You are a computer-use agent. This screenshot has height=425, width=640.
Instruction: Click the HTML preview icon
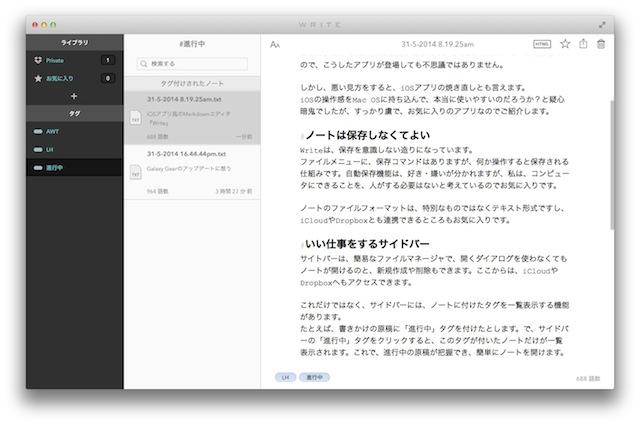click(x=542, y=44)
